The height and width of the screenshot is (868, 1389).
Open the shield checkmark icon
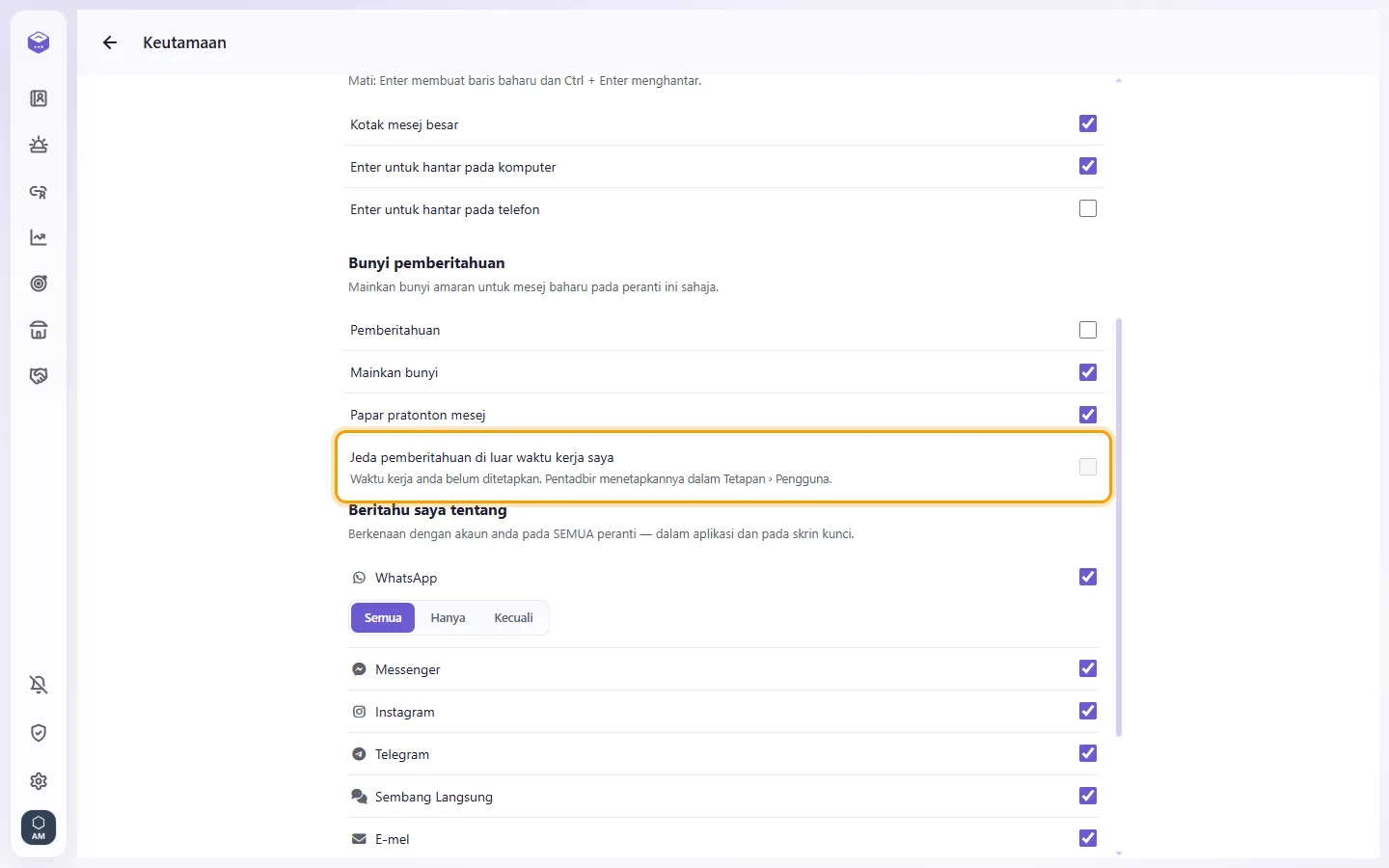coord(39,733)
